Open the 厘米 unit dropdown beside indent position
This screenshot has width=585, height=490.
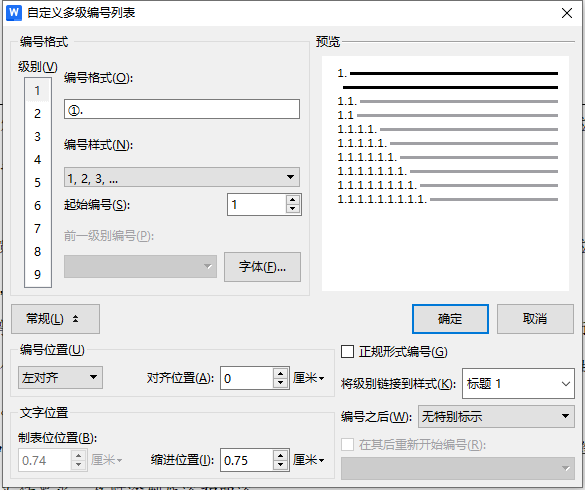click(309, 460)
